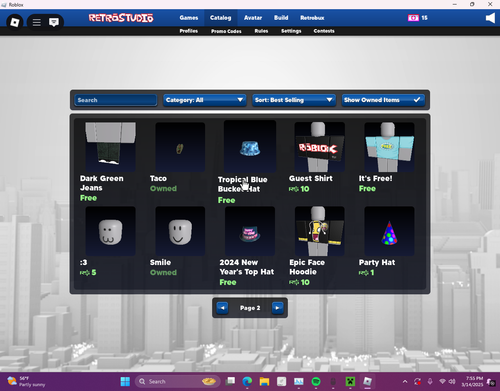Click the catalog Search field
The image size is (500, 391).
click(116, 100)
